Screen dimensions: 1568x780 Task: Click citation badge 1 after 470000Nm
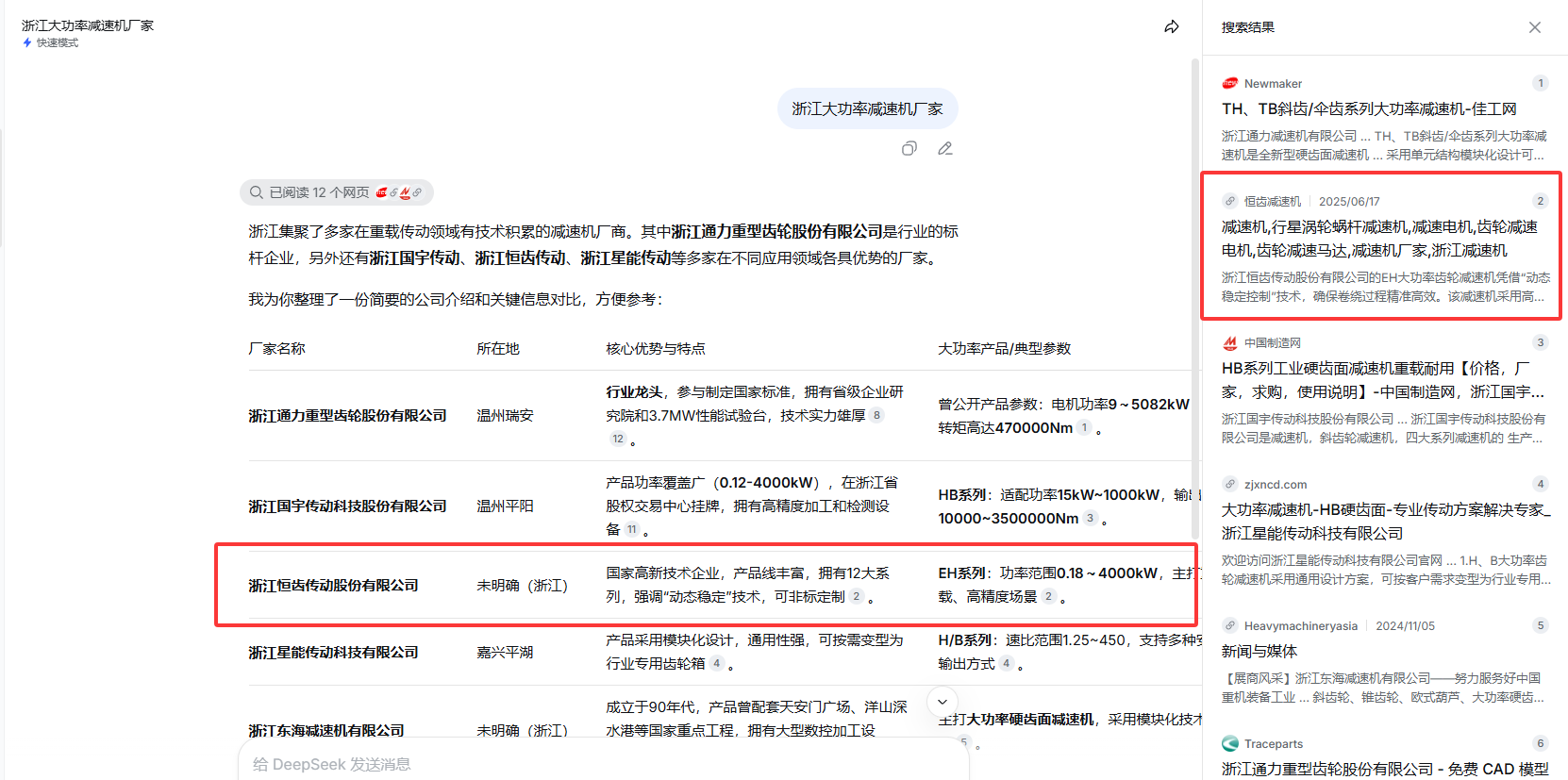click(1084, 427)
